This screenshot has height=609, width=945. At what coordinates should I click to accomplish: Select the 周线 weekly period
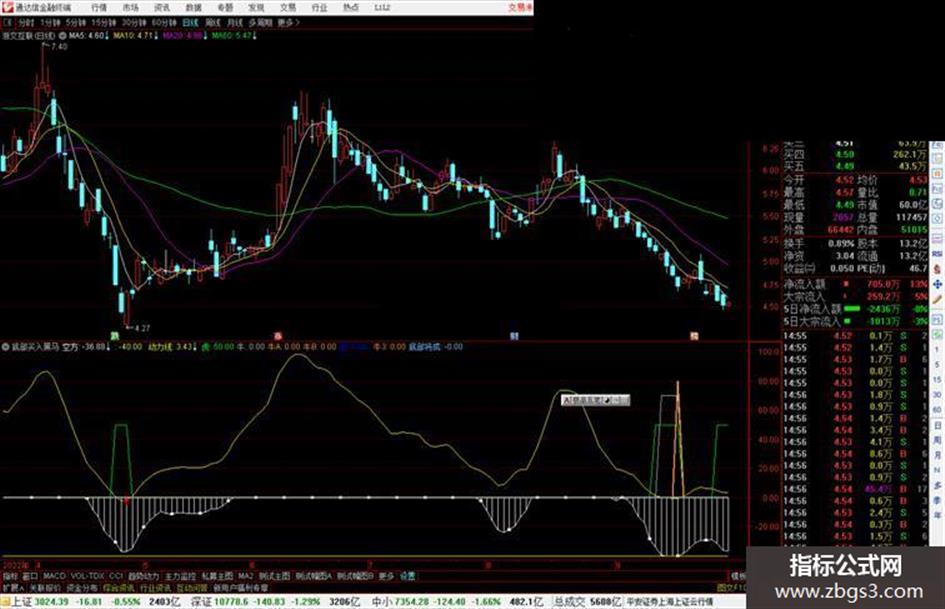pos(213,23)
